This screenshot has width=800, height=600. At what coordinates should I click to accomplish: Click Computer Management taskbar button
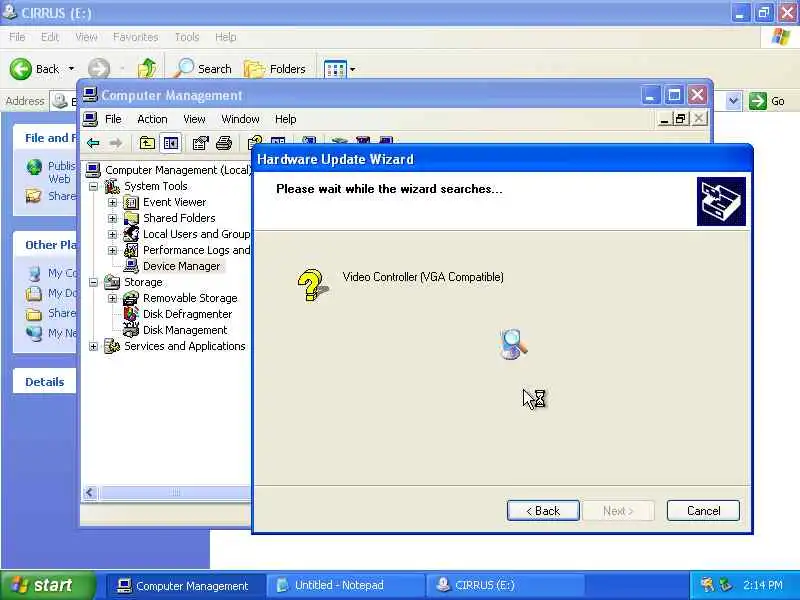187,585
